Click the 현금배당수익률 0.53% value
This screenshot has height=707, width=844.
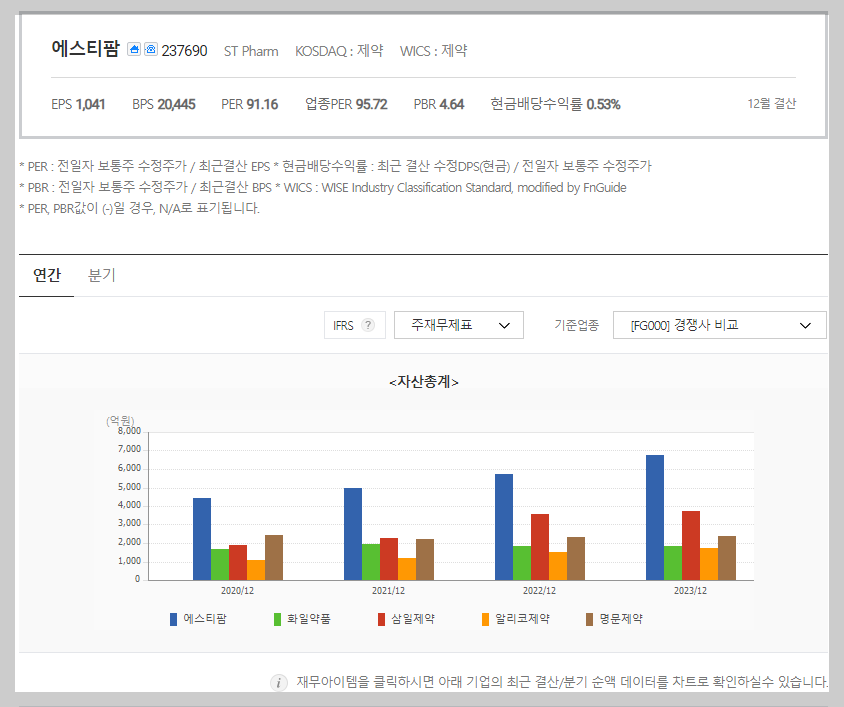[x=555, y=104]
